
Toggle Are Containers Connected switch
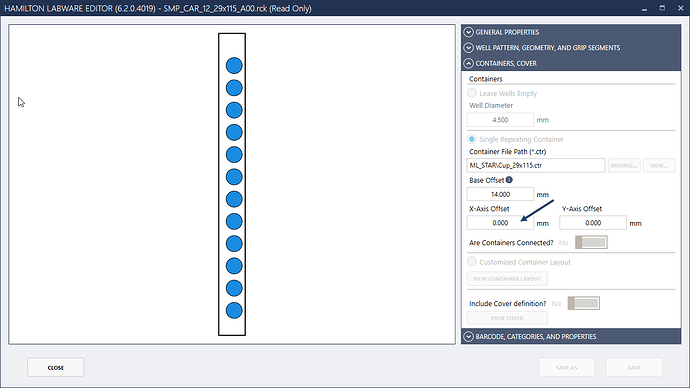591,242
